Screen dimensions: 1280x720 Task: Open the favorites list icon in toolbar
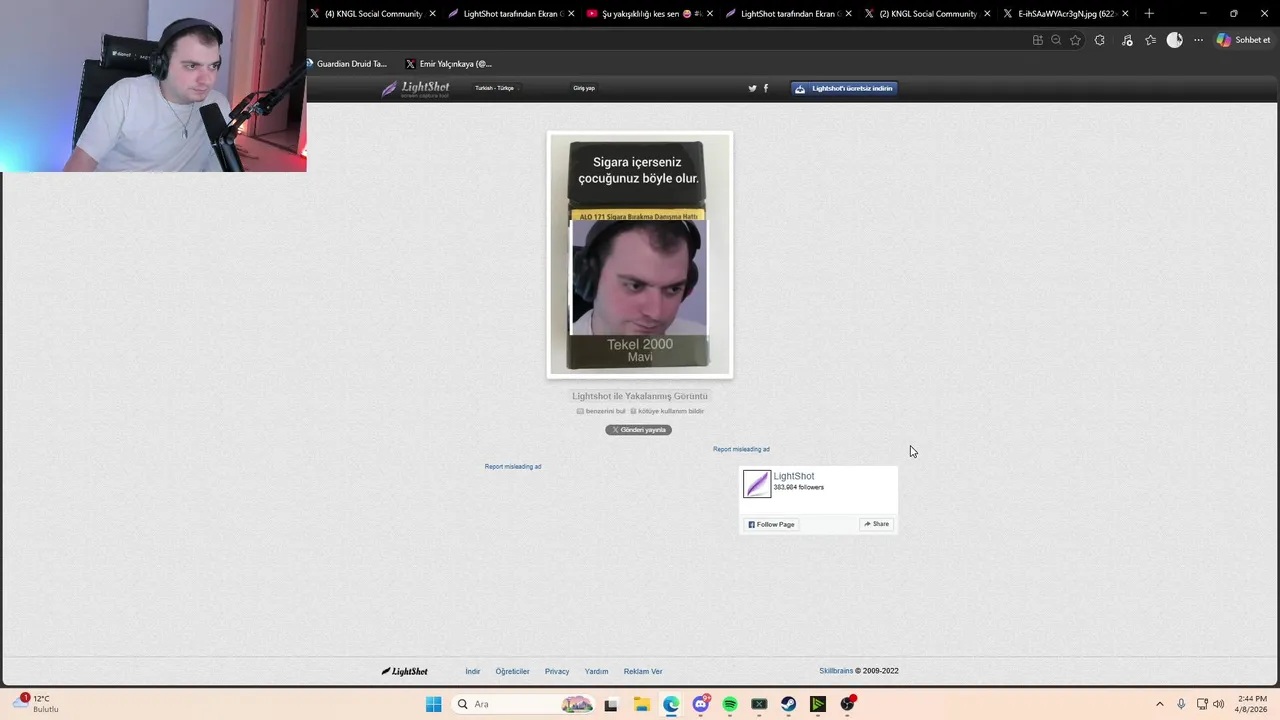pyautogui.click(x=1150, y=40)
